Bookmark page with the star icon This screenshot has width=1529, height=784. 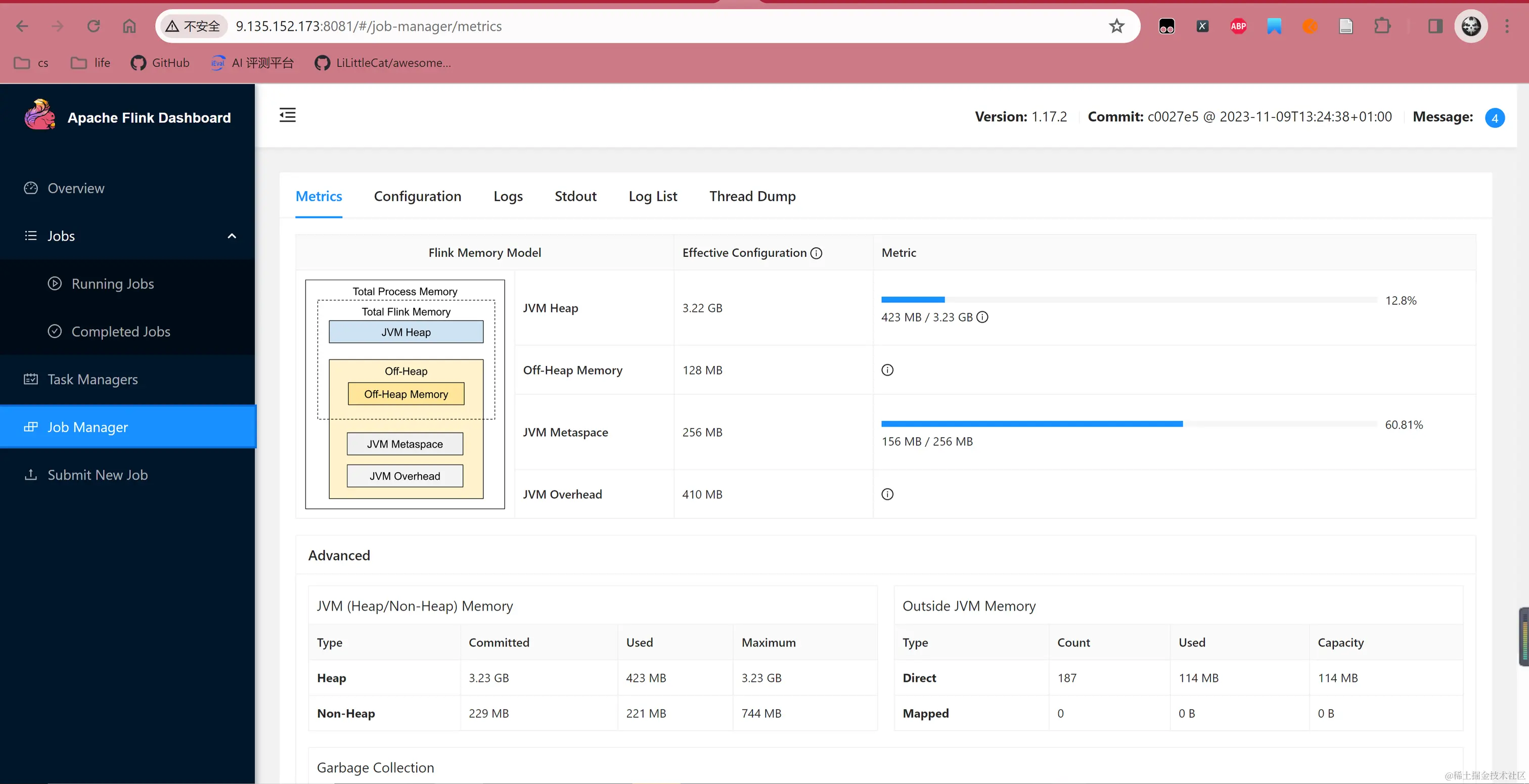pos(1116,26)
